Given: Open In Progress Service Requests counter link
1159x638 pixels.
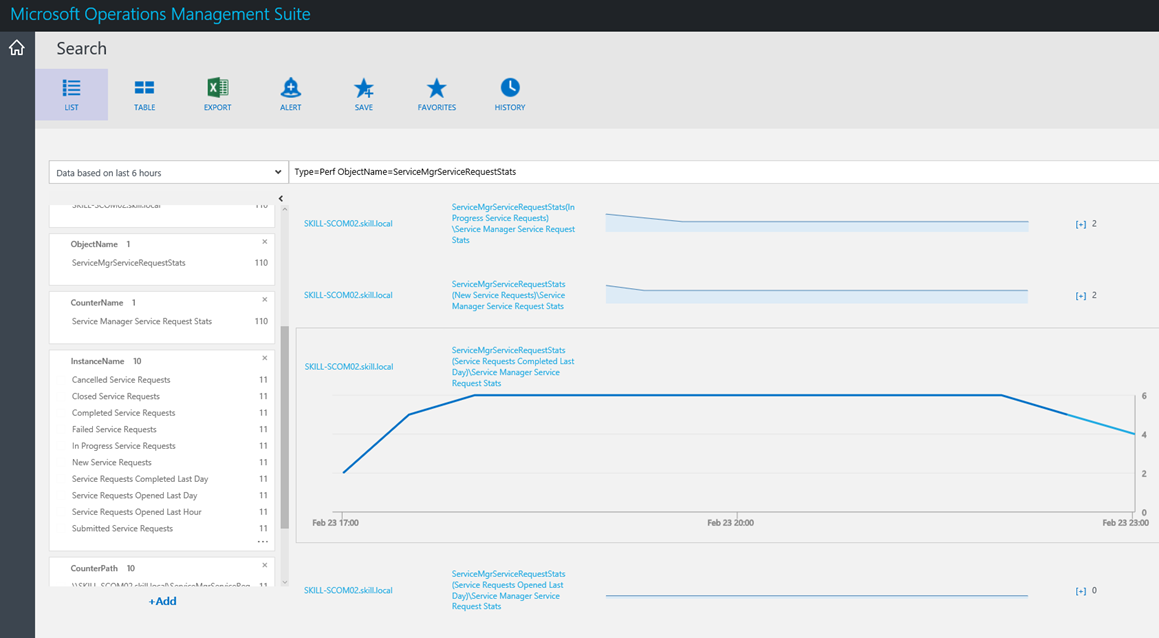Looking at the screenshot, I should click(513, 223).
